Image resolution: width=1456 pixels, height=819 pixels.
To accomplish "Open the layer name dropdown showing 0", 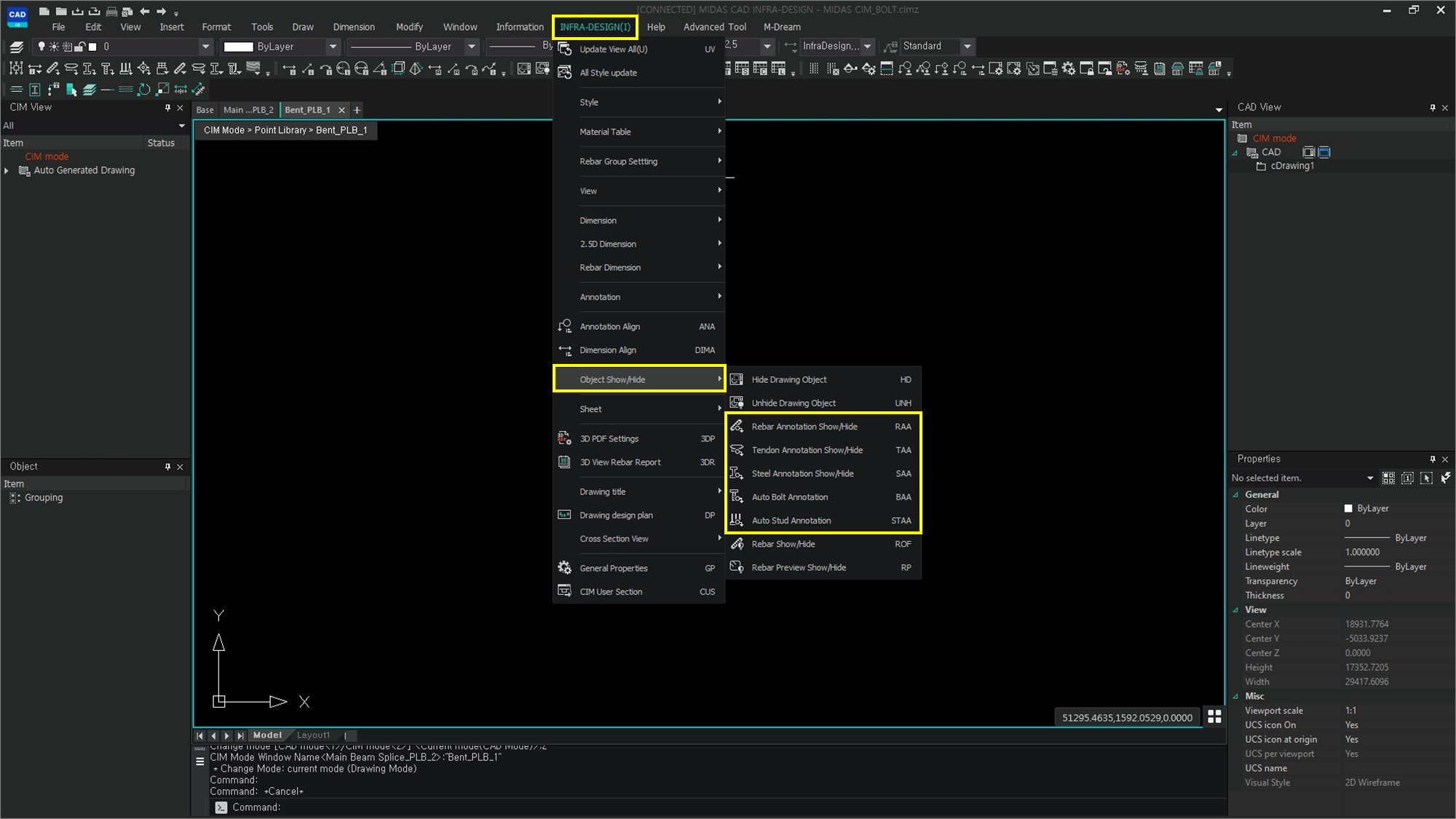I will (206, 47).
